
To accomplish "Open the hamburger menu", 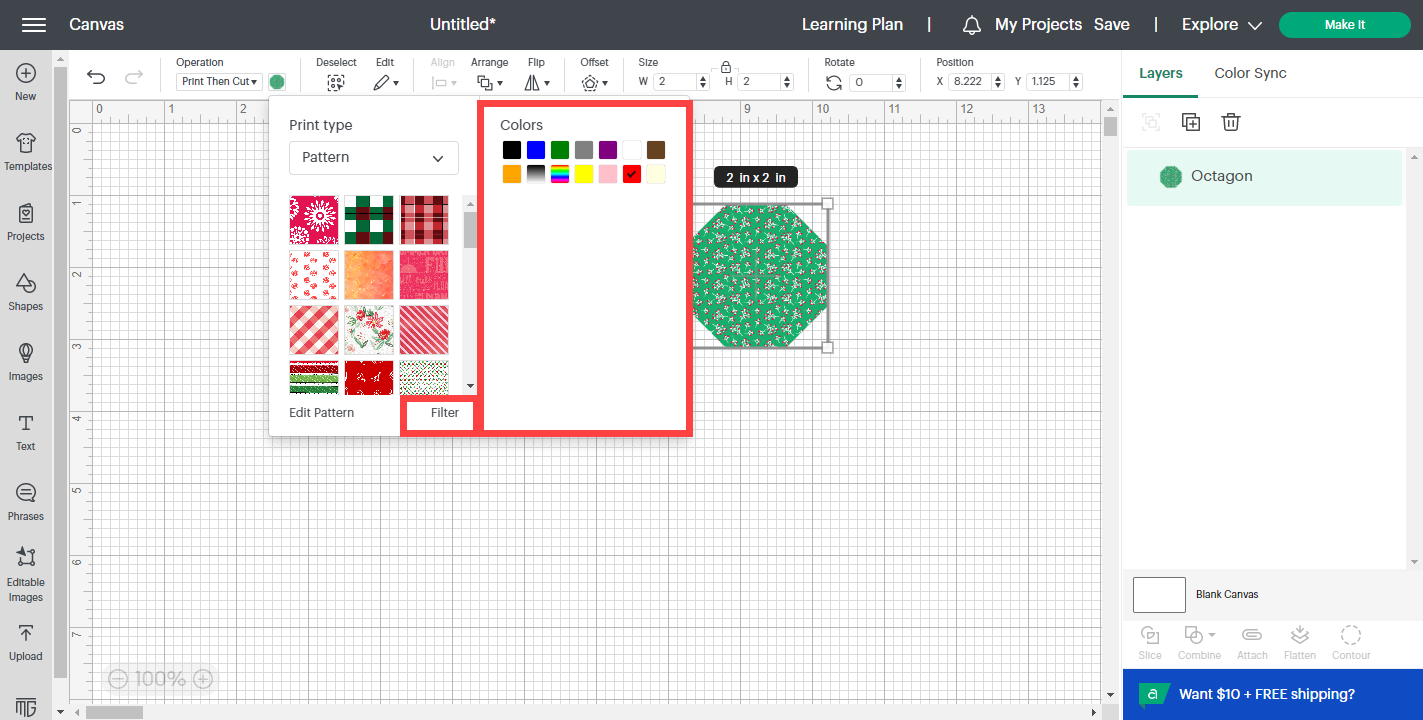I will click(x=34, y=24).
